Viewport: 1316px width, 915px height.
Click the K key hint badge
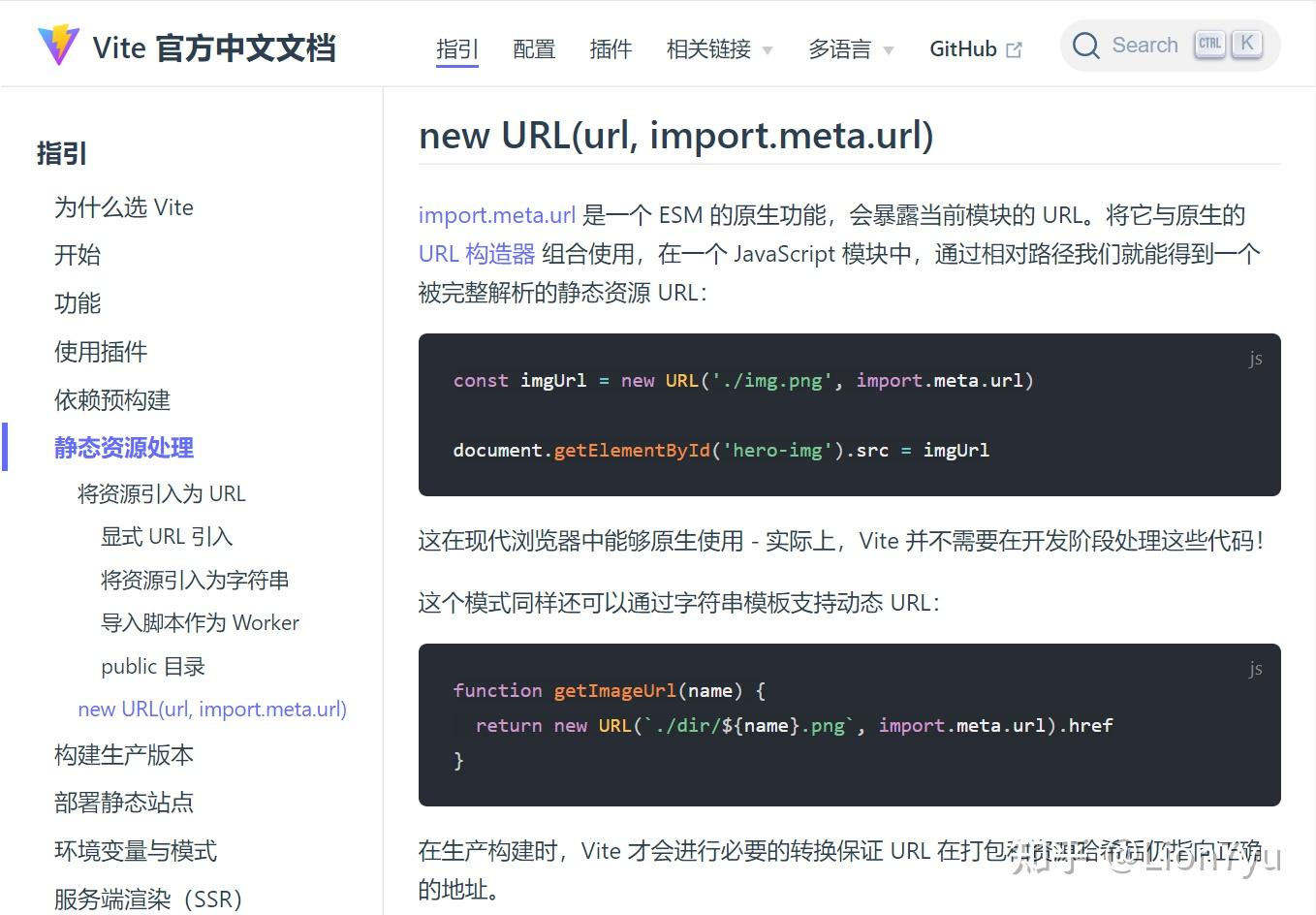pos(1247,44)
